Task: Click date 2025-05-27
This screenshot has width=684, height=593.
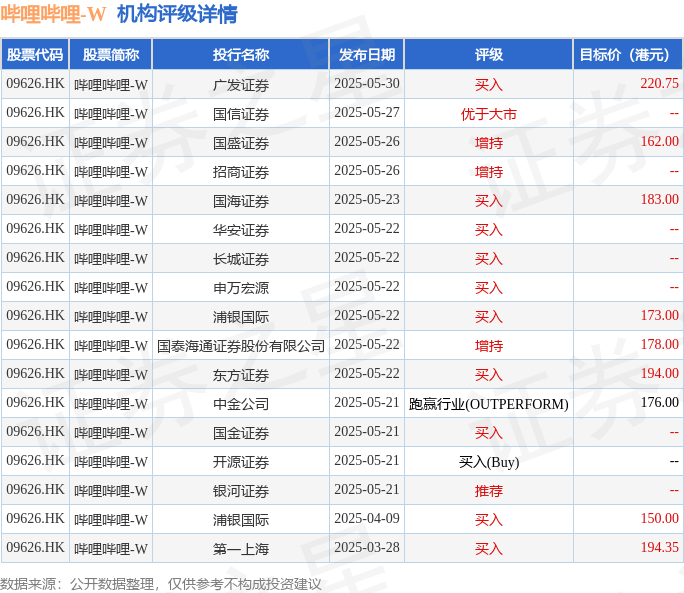Action: tap(367, 113)
